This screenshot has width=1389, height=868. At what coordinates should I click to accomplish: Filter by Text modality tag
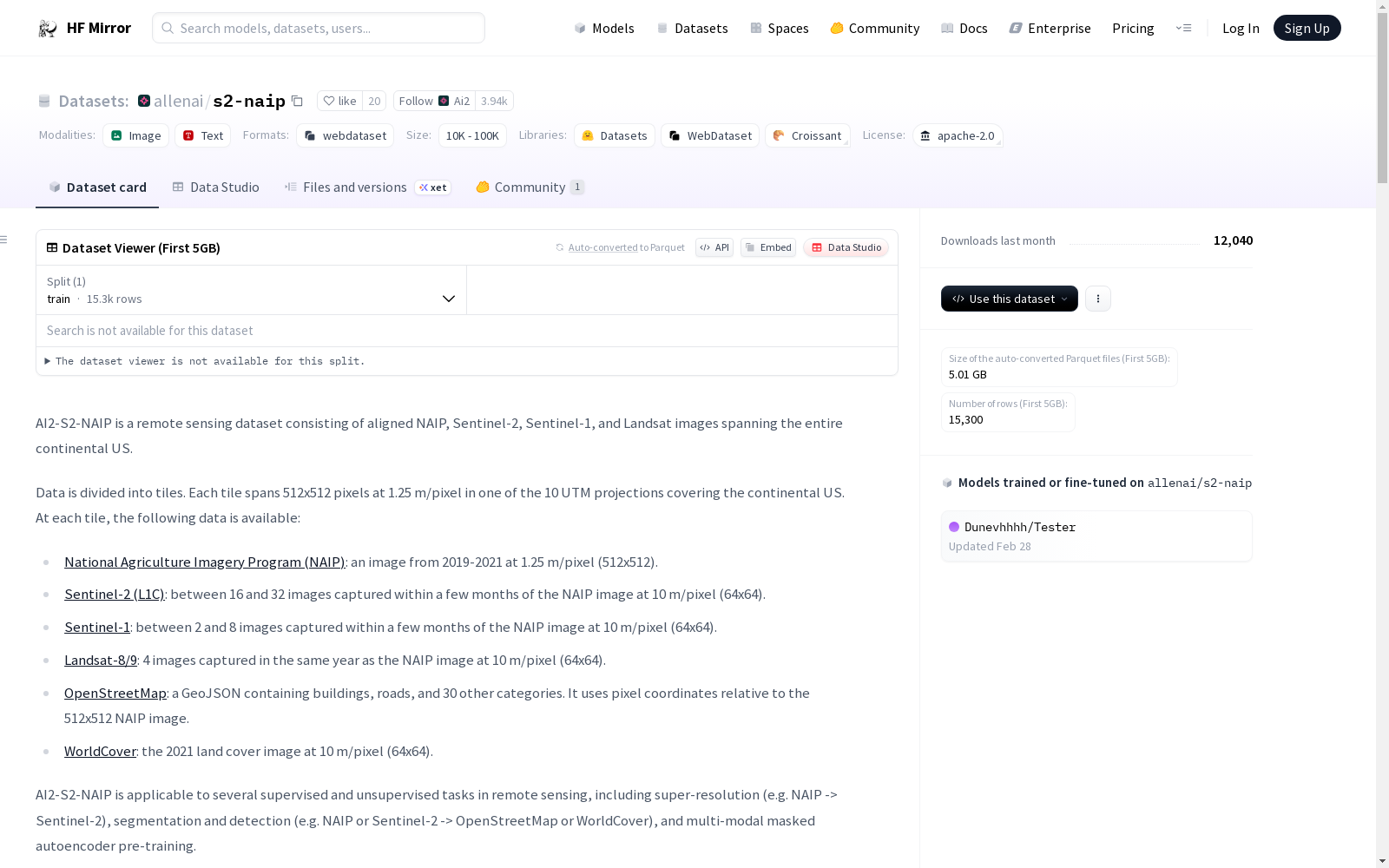[x=203, y=135]
